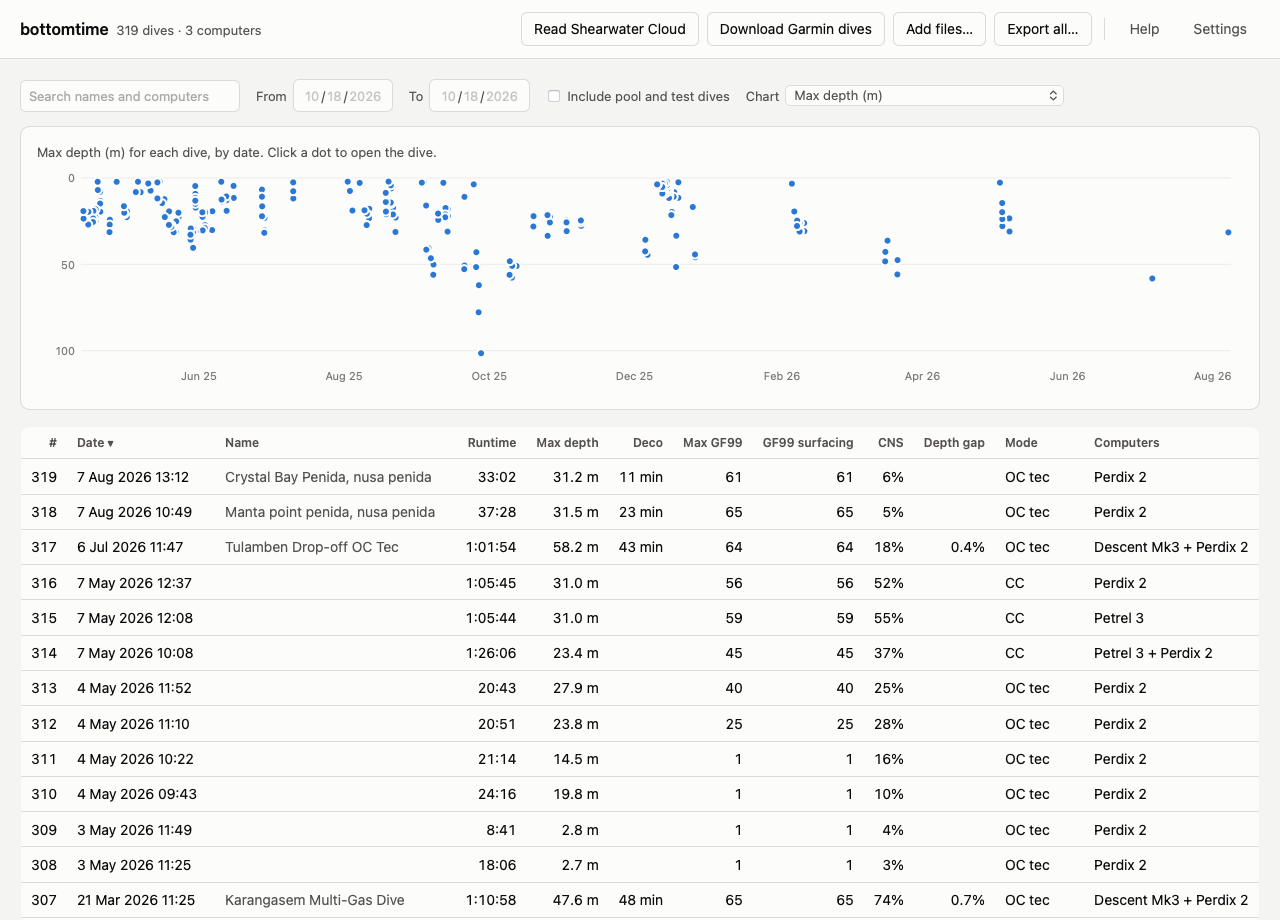Click the From date field
This screenshot has width=1280, height=920.
pos(343,96)
